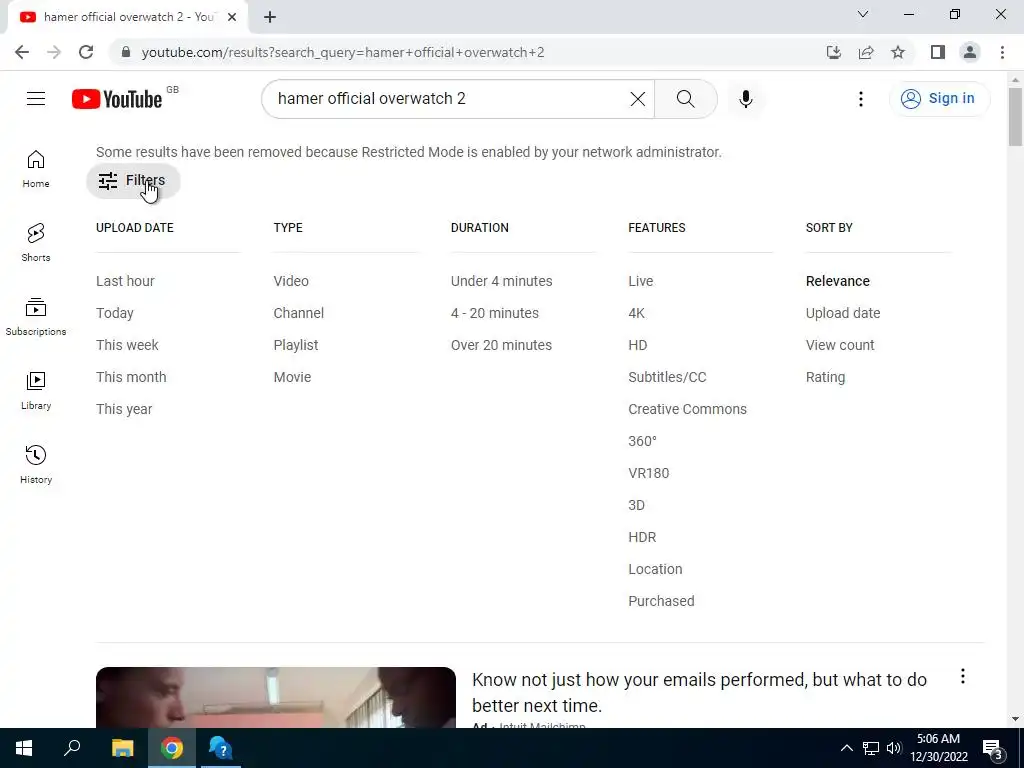The image size is (1024, 768).
Task: Go back with browser back arrow
Action: tap(22, 52)
